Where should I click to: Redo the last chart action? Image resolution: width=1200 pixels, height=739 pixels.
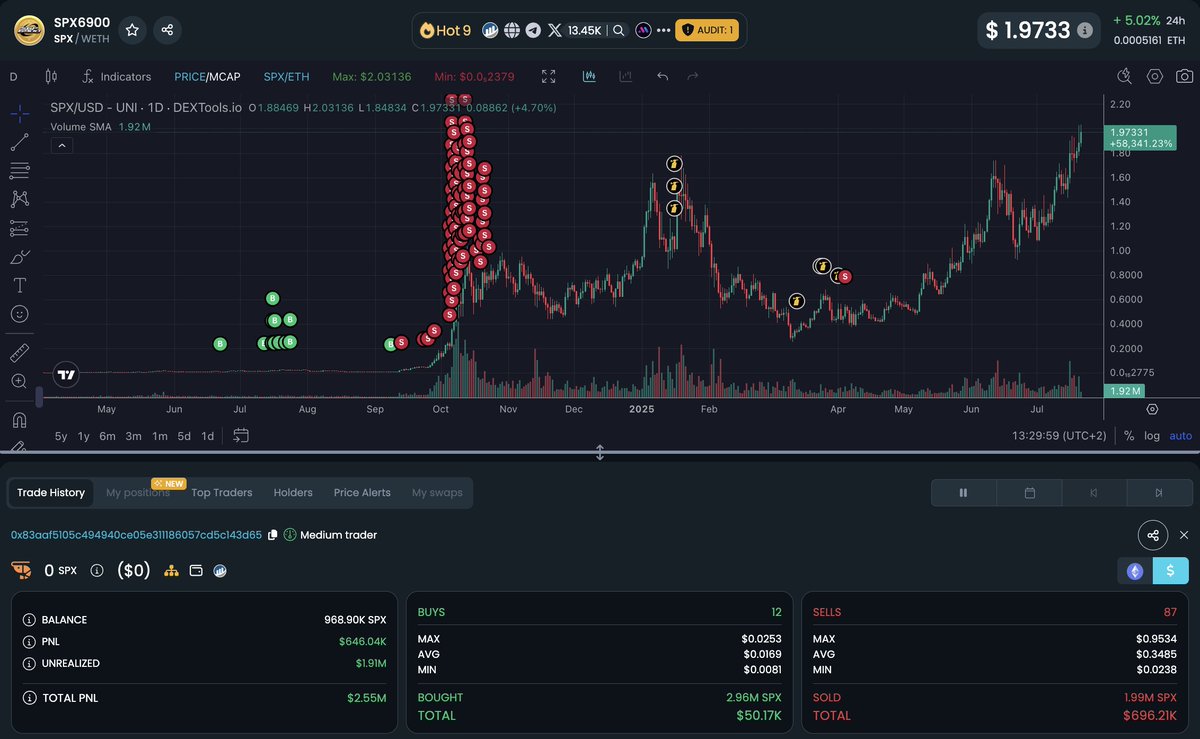point(693,76)
